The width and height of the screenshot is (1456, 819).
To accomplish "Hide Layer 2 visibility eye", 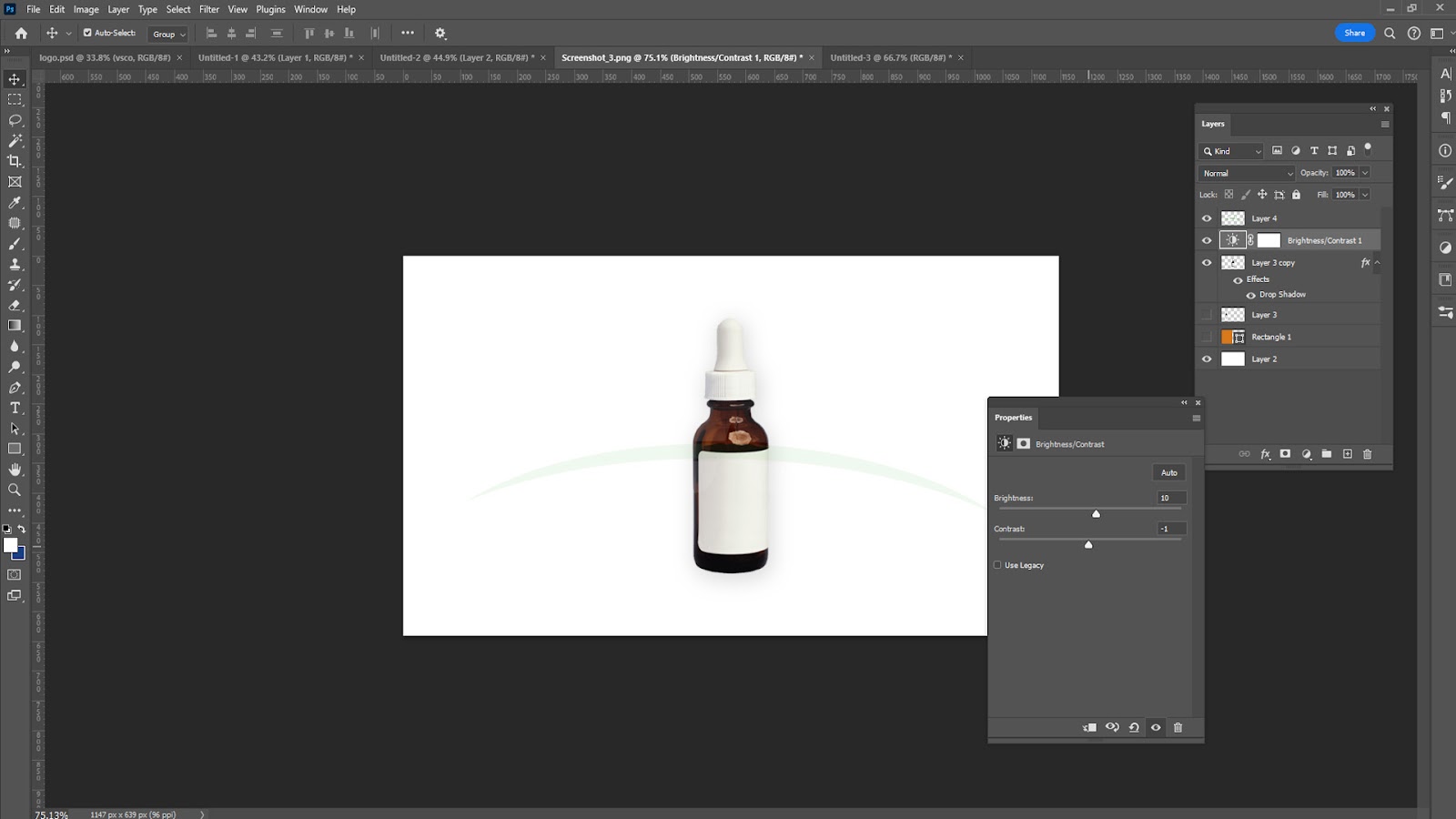I will point(1207,359).
